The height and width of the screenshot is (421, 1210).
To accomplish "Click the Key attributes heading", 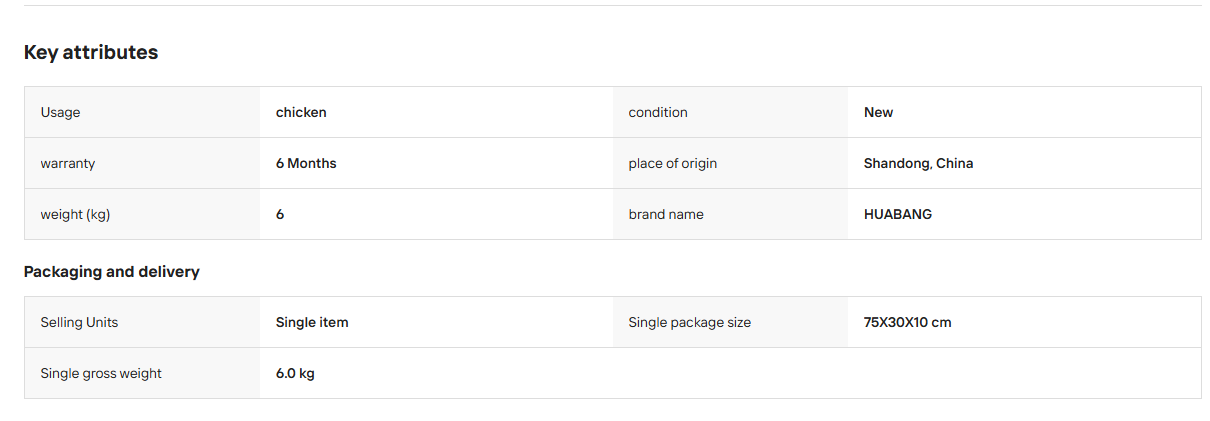I will pyautogui.click(x=91, y=53).
